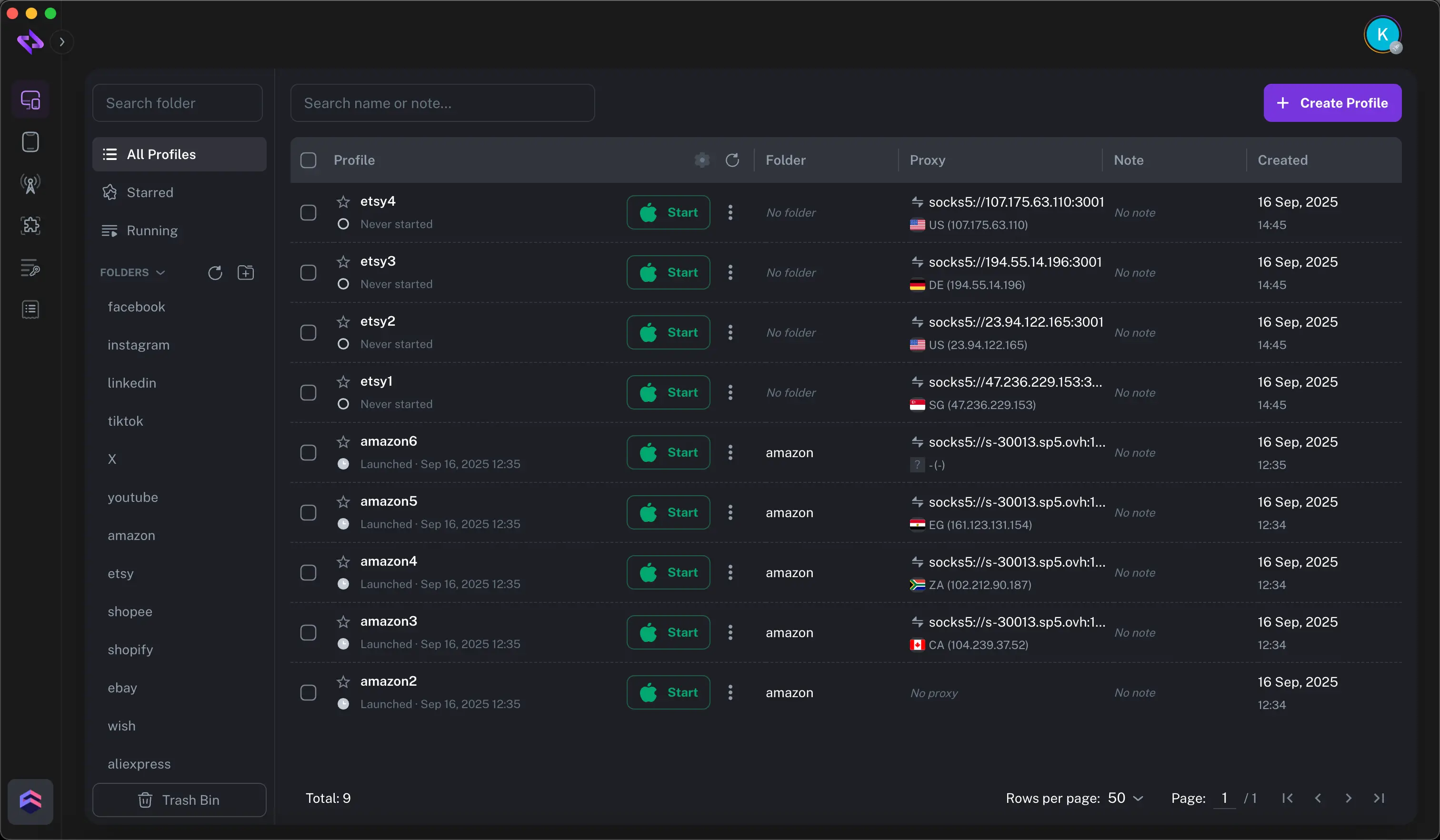Focus the Search folder field
Screen dimensions: 1440x840
pyautogui.click(x=177, y=103)
